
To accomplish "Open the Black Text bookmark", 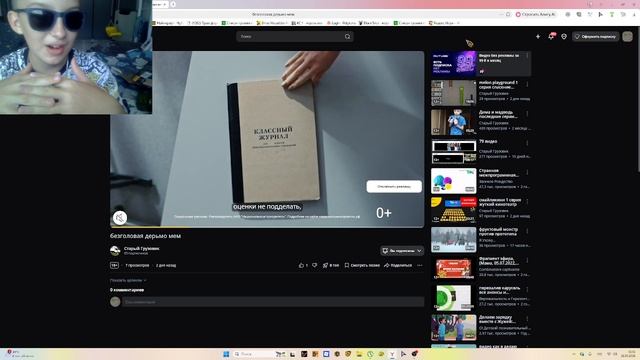I will [373, 23].
